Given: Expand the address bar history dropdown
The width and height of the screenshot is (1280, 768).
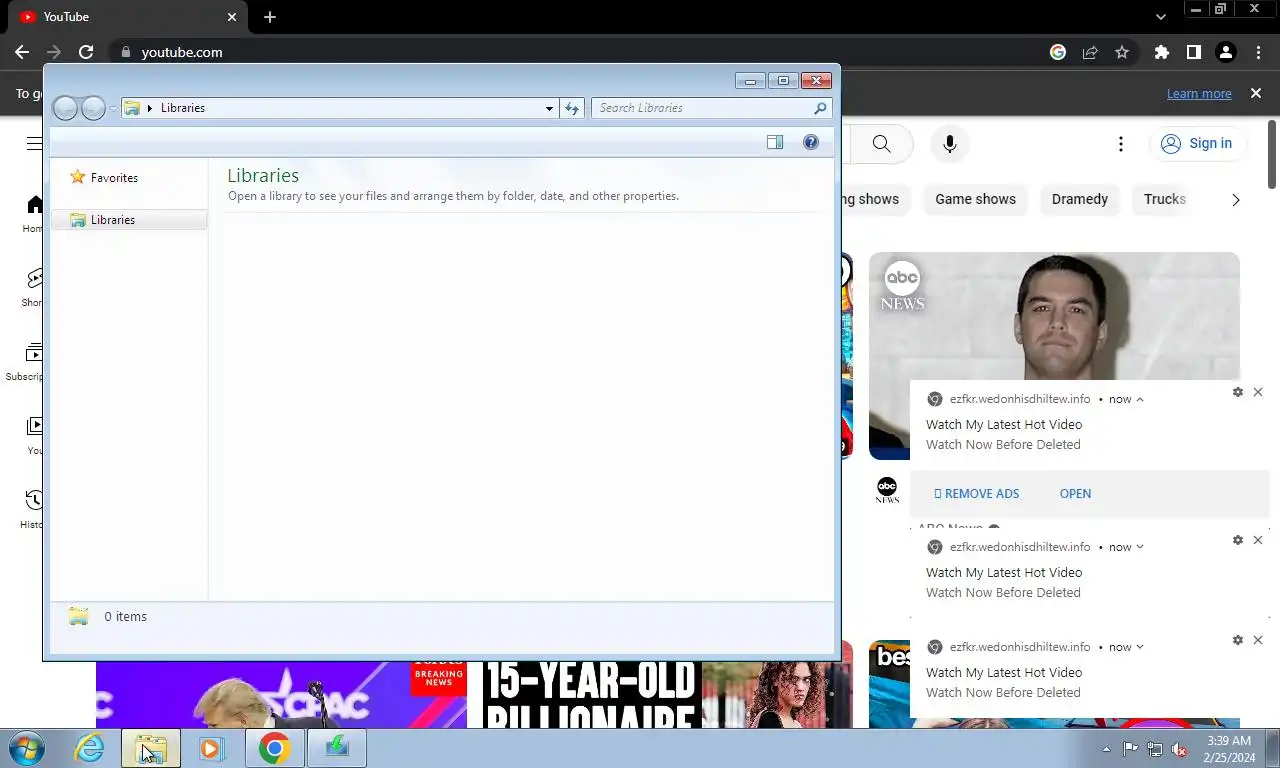Looking at the screenshot, I should [x=549, y=108].
